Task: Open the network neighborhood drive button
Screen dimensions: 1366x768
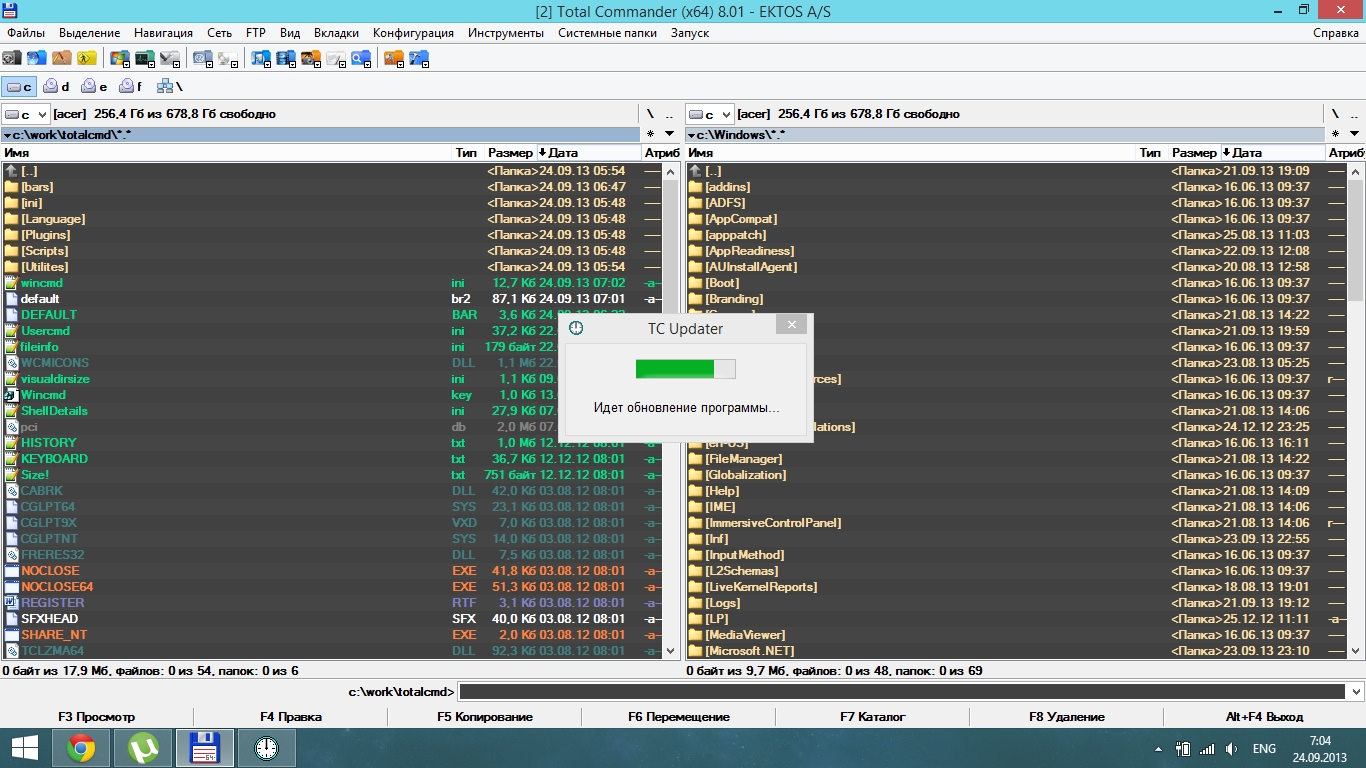Action: 170,87
